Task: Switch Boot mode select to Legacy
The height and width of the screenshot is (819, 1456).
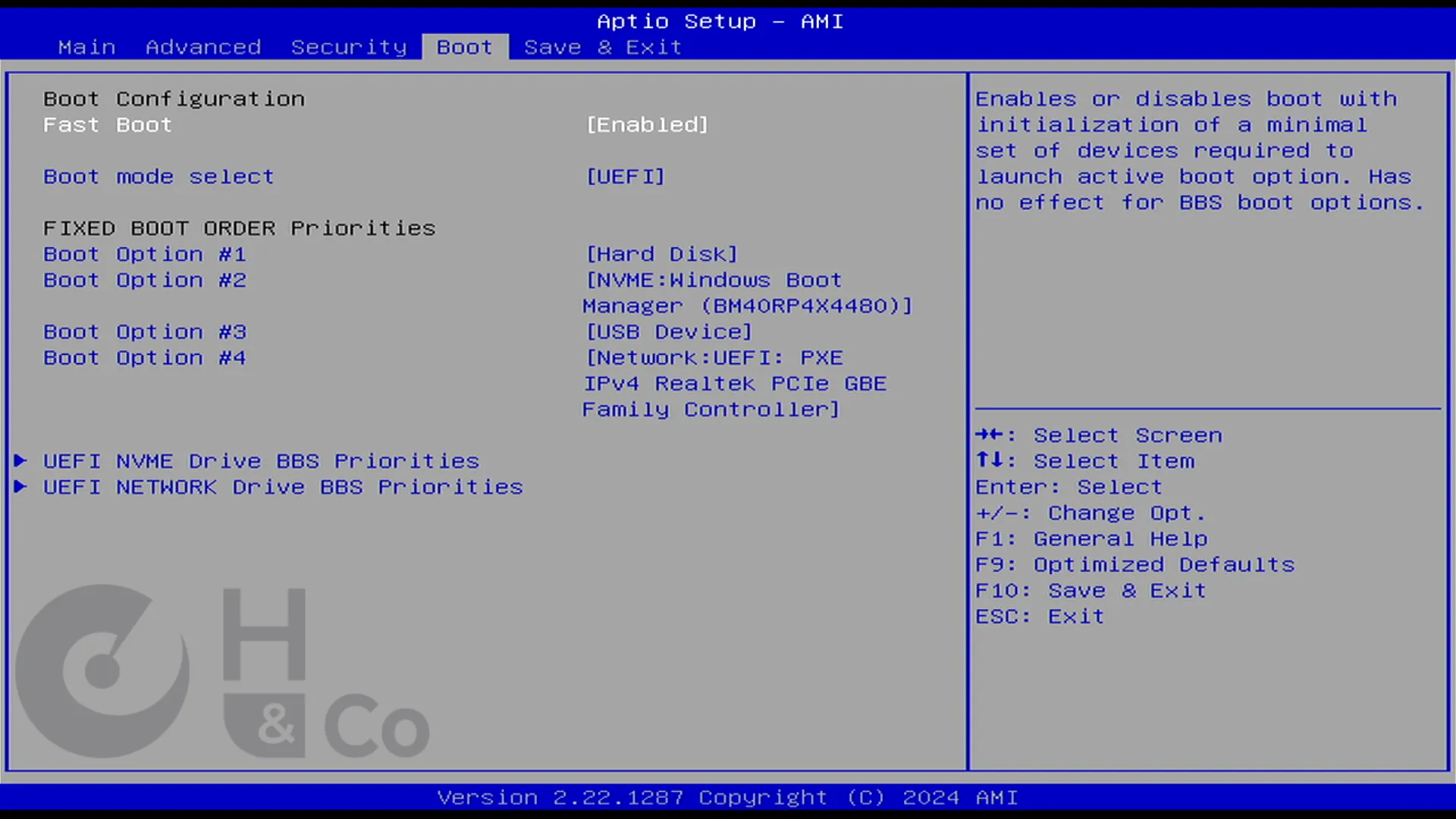Action: pyautogui.click(x=626, y=176)
